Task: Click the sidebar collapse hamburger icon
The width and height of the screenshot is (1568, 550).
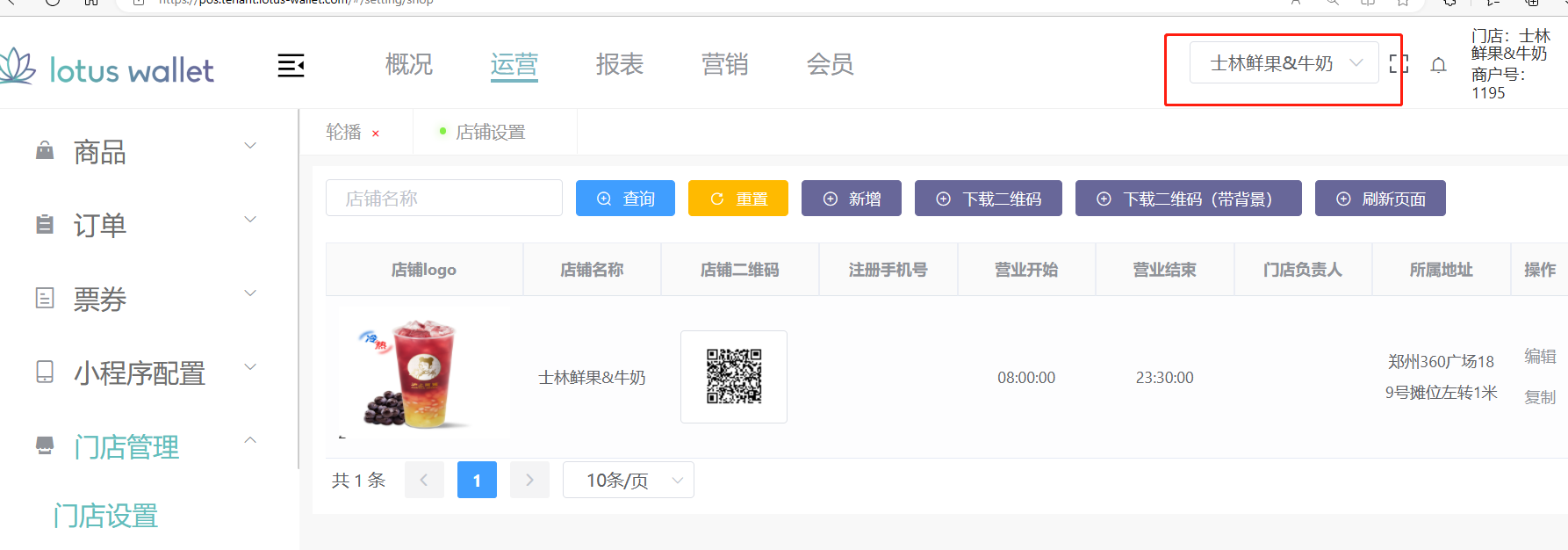Action: pyautogui.click(x=291, y=65)
